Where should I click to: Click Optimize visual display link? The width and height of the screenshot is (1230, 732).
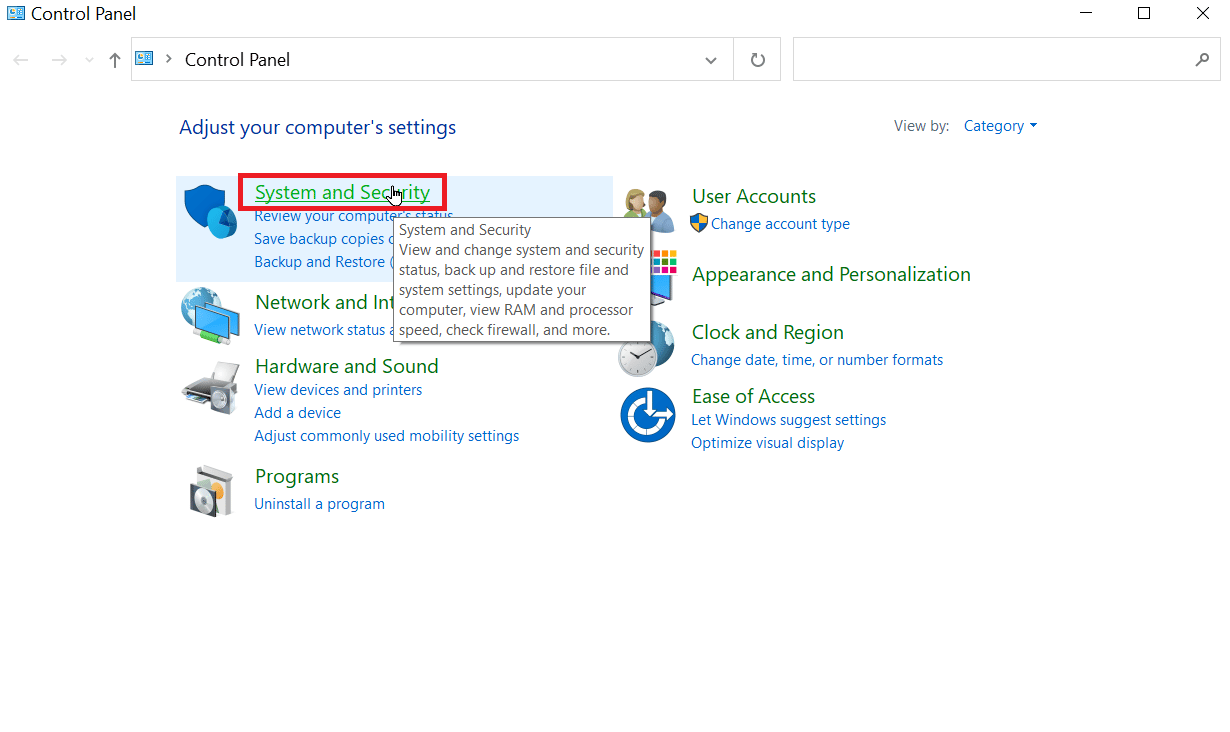tap(767, 443)
